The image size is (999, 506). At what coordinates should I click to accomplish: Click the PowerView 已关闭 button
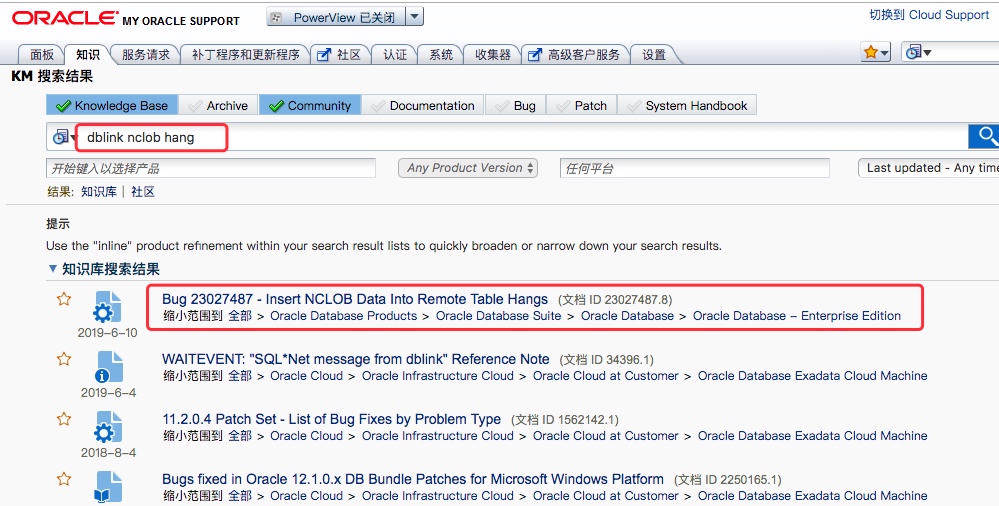pyautogui.click(x=336, y=17)
